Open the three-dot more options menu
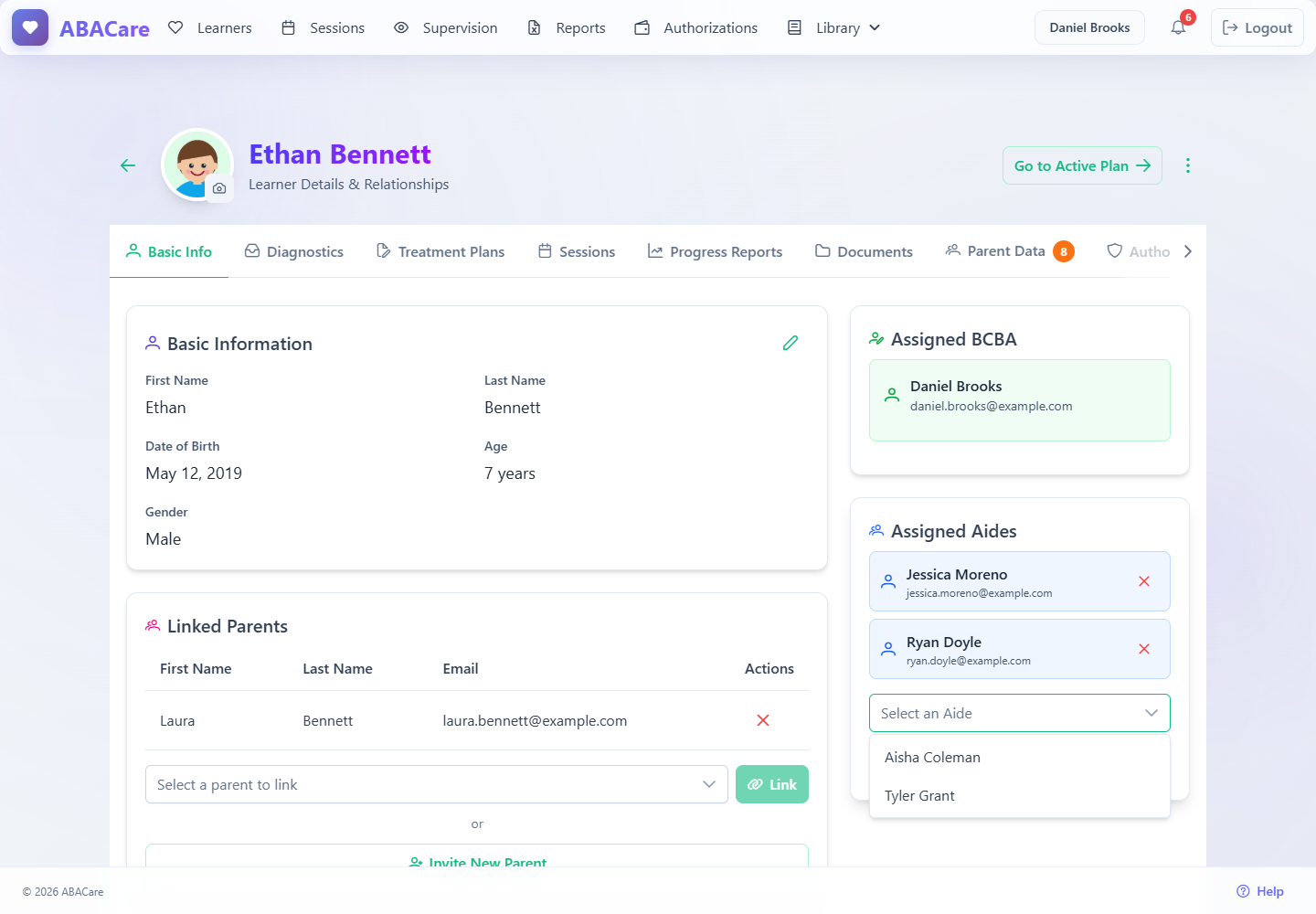The width and height of the screenshot is (1316, 914). click(1188, 165)
